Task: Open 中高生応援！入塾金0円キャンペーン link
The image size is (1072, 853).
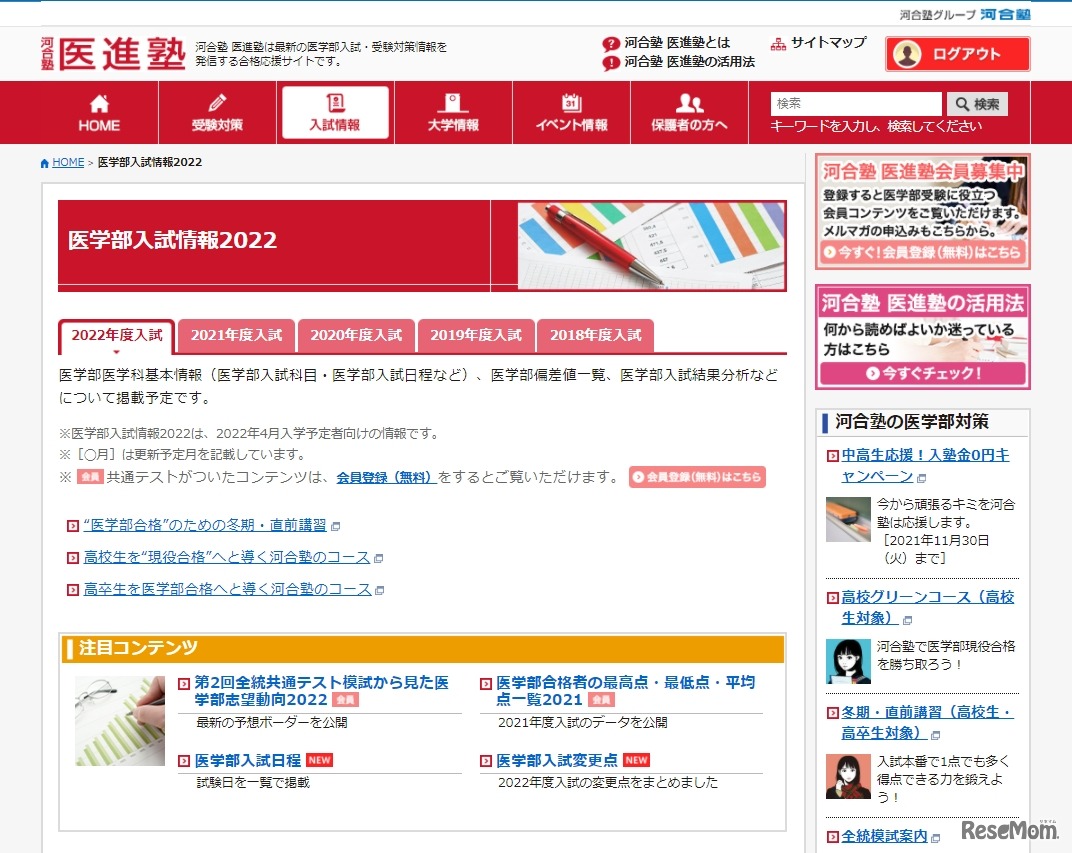Action: pos(925,465)
